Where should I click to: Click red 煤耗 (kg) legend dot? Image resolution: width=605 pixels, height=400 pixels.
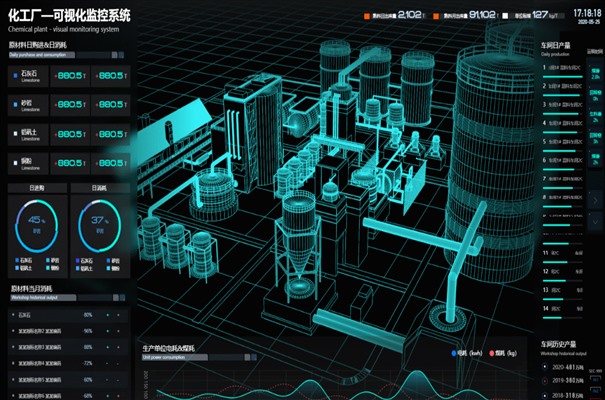[x=492, y=353]
